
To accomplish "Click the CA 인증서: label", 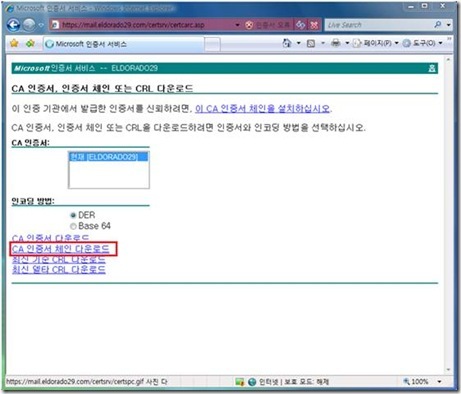I will 30,143.
